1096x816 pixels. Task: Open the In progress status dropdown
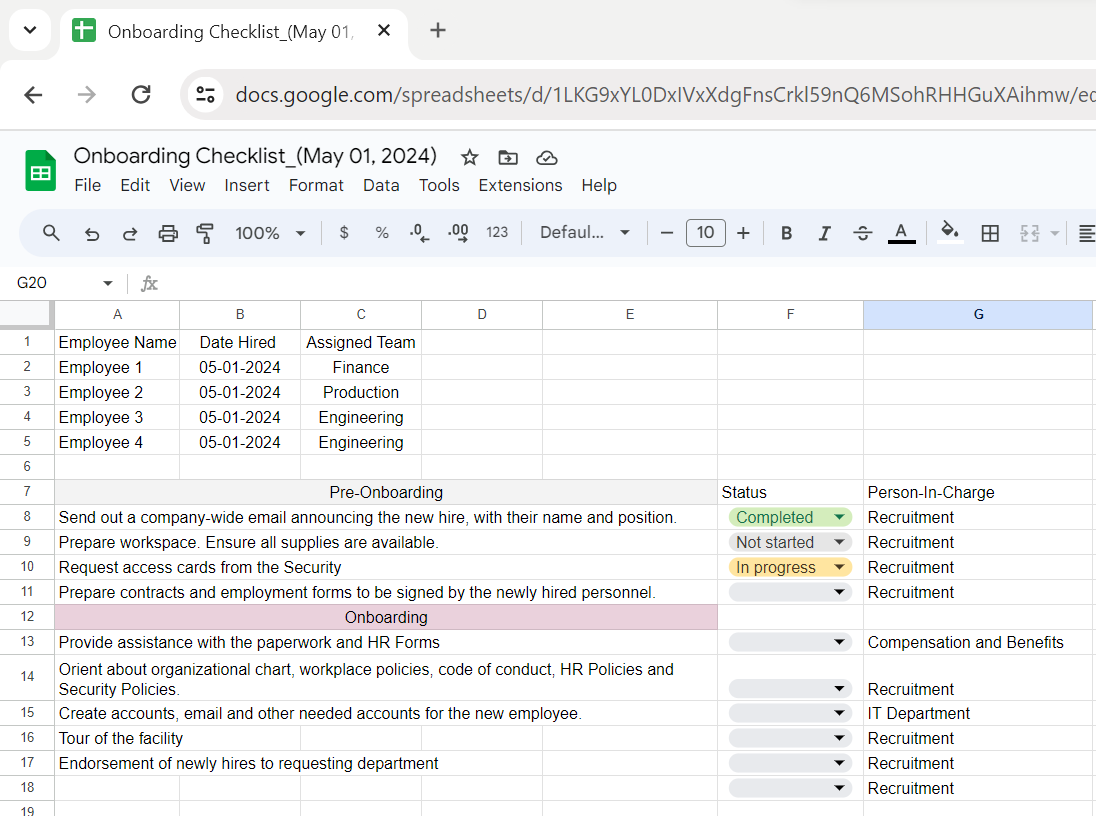[790, 567]
